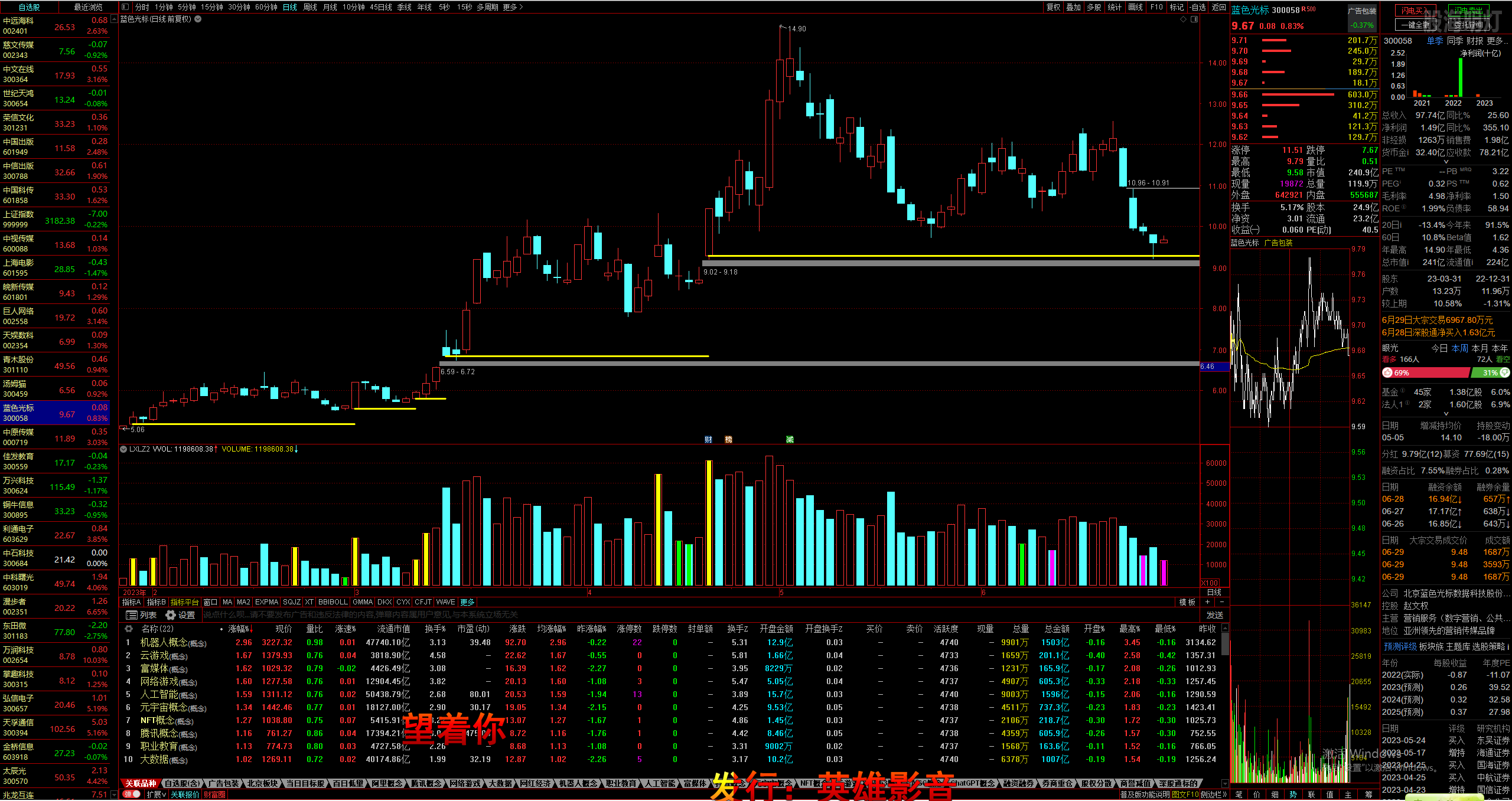Select the 单季 financial view
This screenshot has height=801, width=1512.
click(x=1435, y=41)
